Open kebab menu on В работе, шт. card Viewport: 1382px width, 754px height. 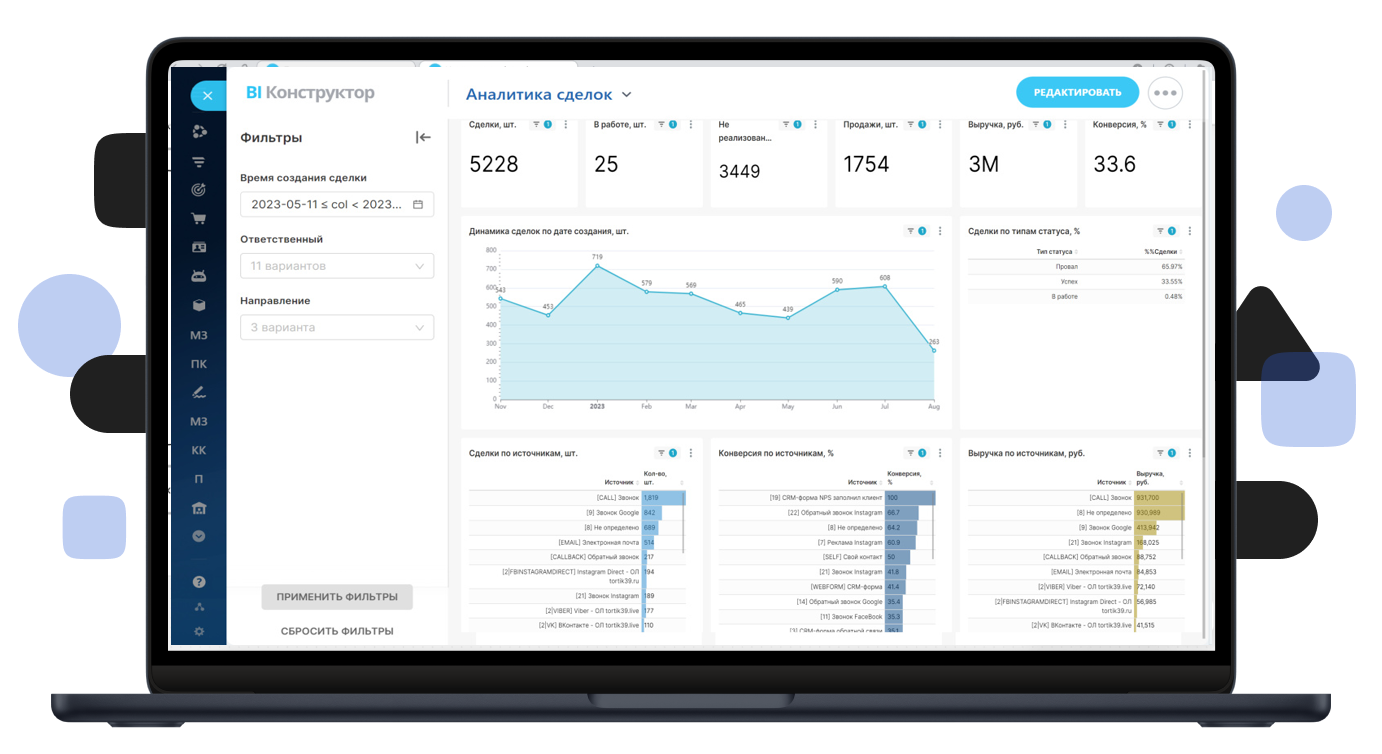tap(690, 125)
